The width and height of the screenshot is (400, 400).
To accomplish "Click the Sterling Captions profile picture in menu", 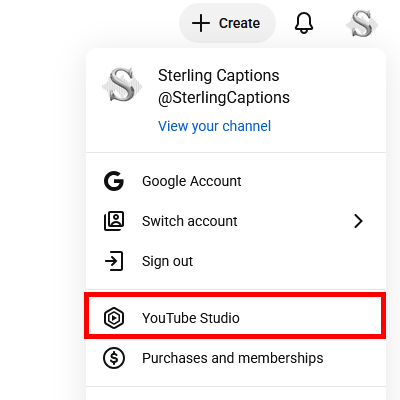I will coord(122,85).
